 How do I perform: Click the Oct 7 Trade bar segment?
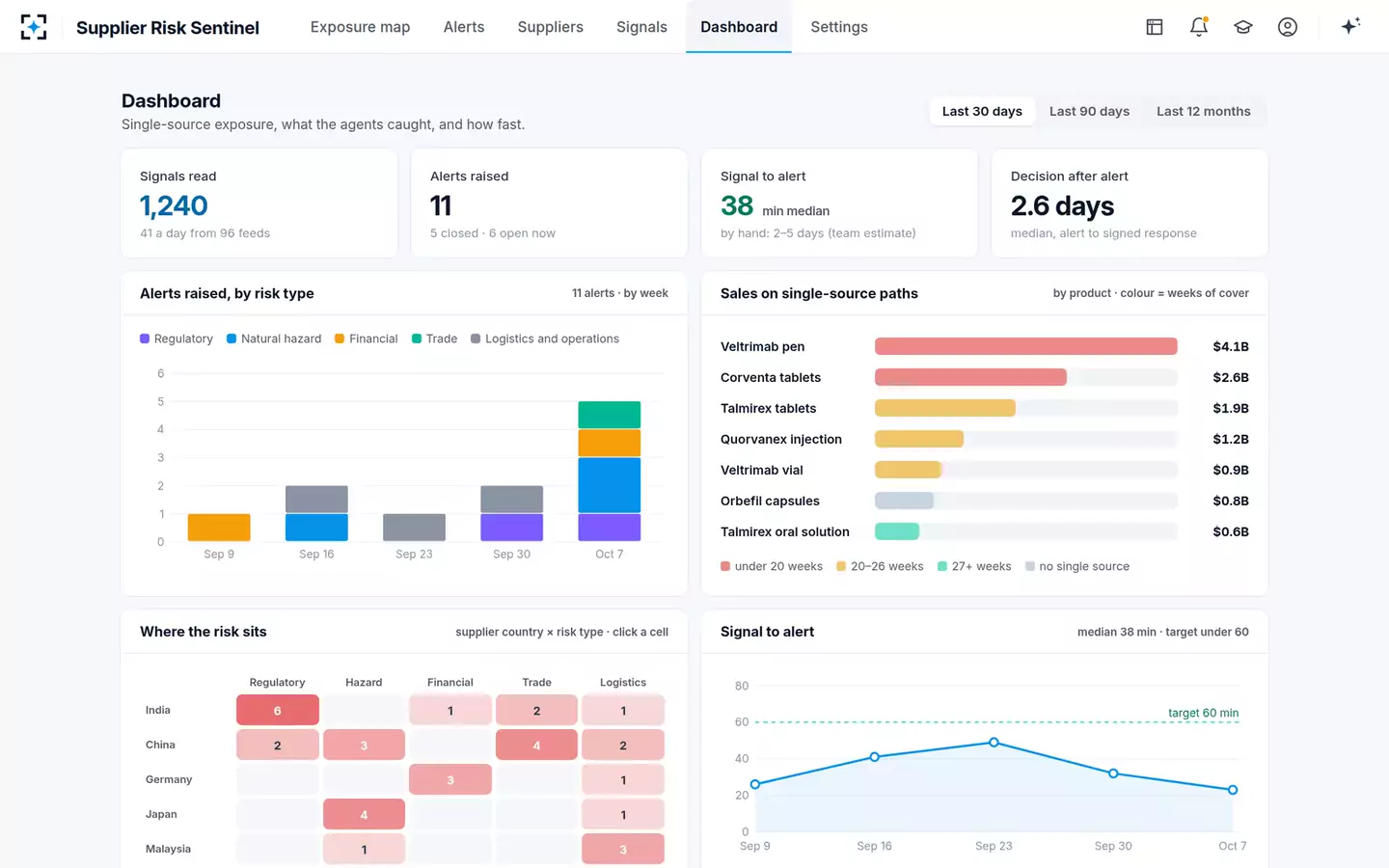click(x=610, y=415)
